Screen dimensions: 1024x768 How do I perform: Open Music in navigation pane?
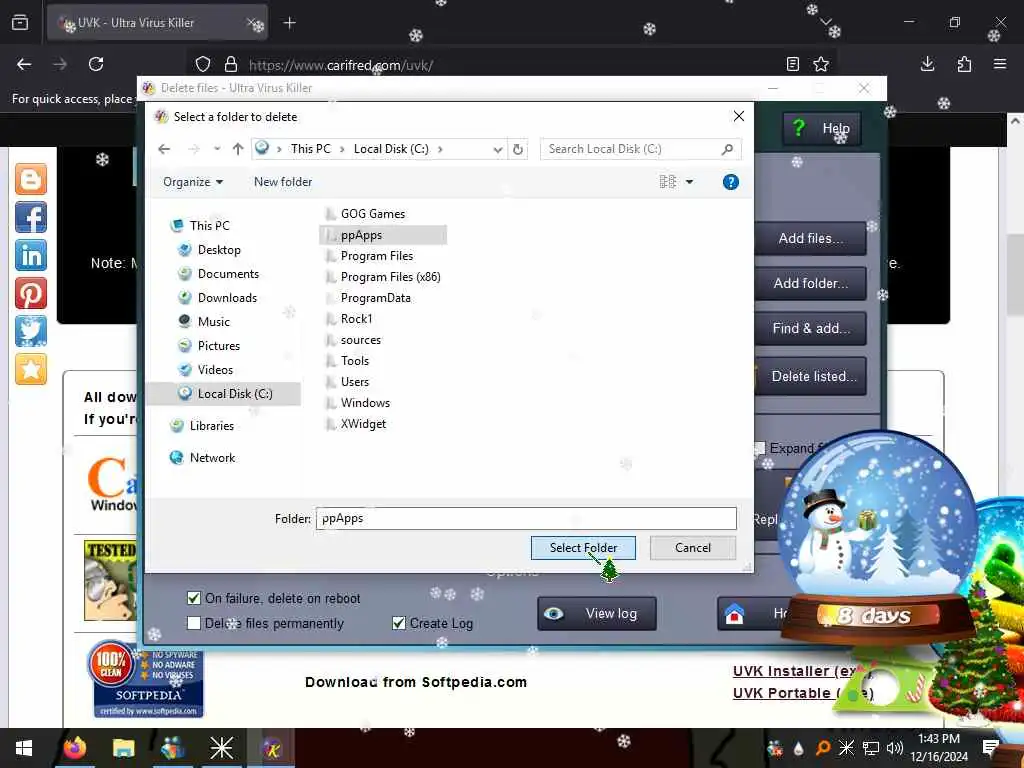coord(214,321)
